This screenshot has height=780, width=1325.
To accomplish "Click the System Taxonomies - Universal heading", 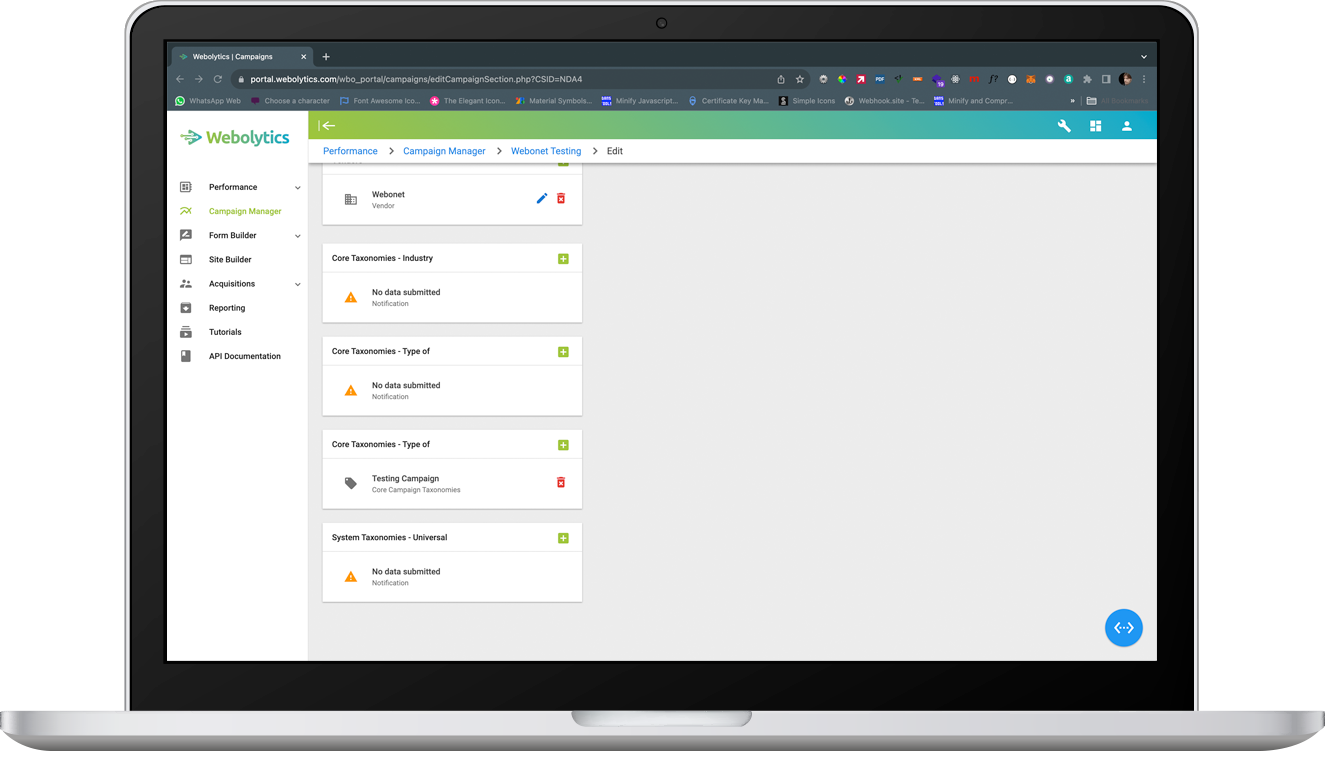I will click(x=389, y=538).
